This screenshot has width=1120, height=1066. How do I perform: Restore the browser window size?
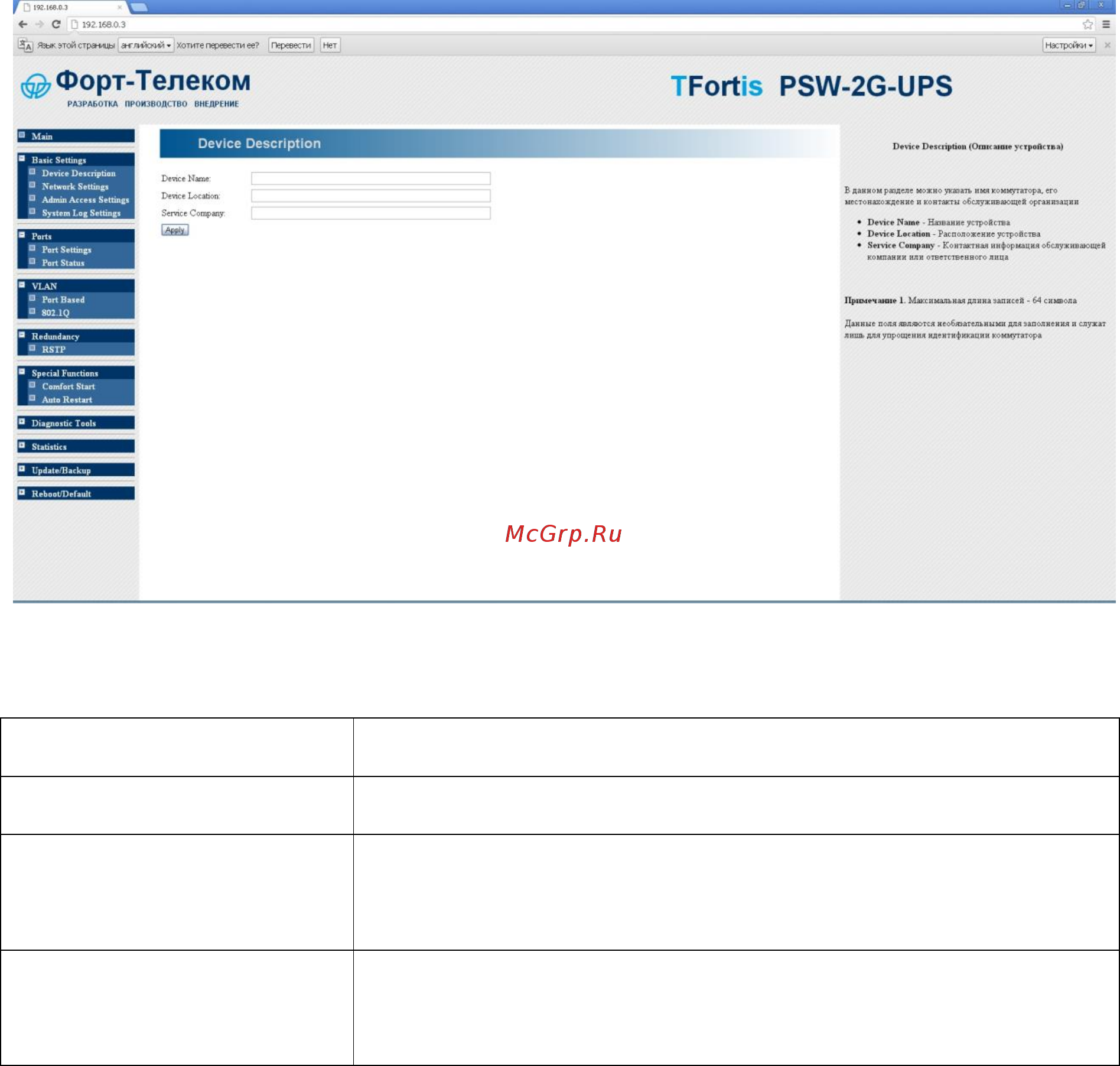pos(1081,5)
